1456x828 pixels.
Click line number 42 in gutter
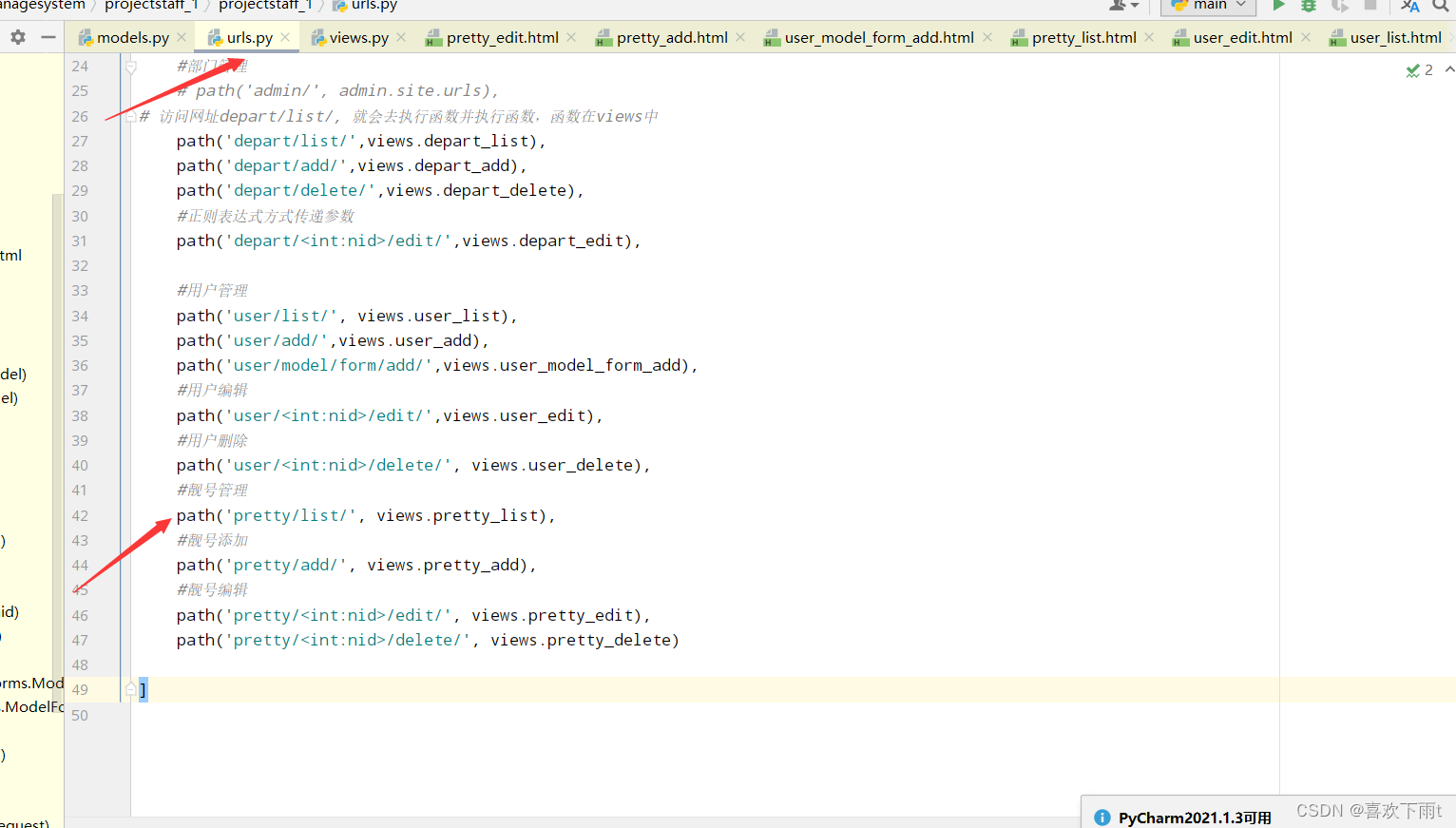pyautogui.click(x=80, y=515)
